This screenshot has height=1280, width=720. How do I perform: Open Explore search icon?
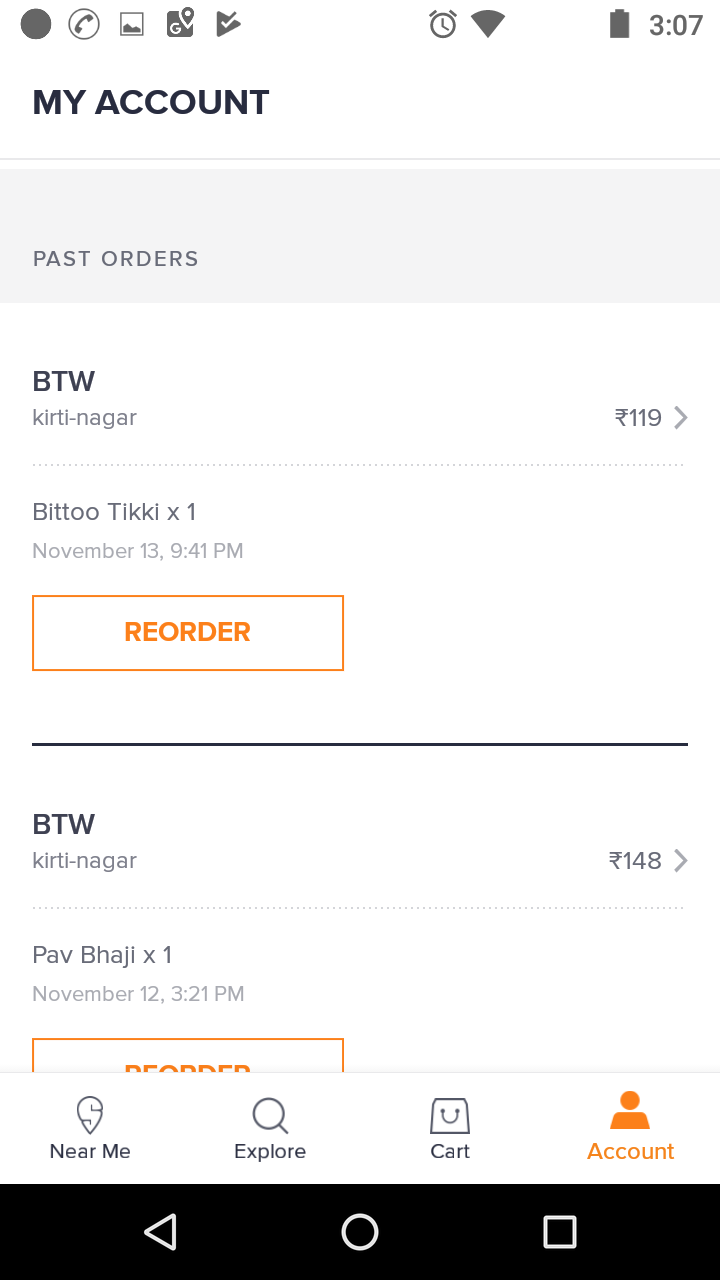coord(270,1115)
